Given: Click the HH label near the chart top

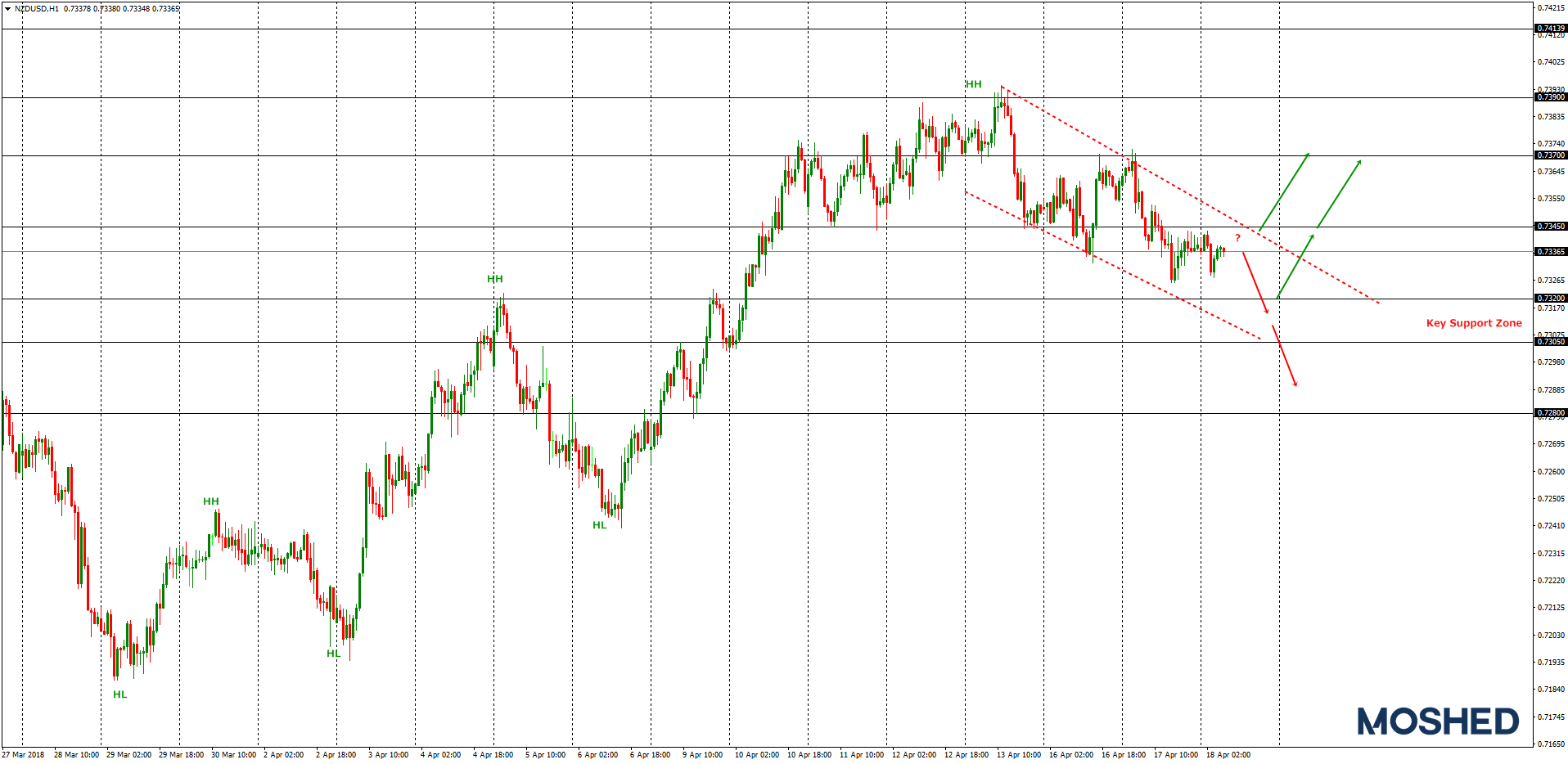Looking at the screenshot, I should pos(972,83).
